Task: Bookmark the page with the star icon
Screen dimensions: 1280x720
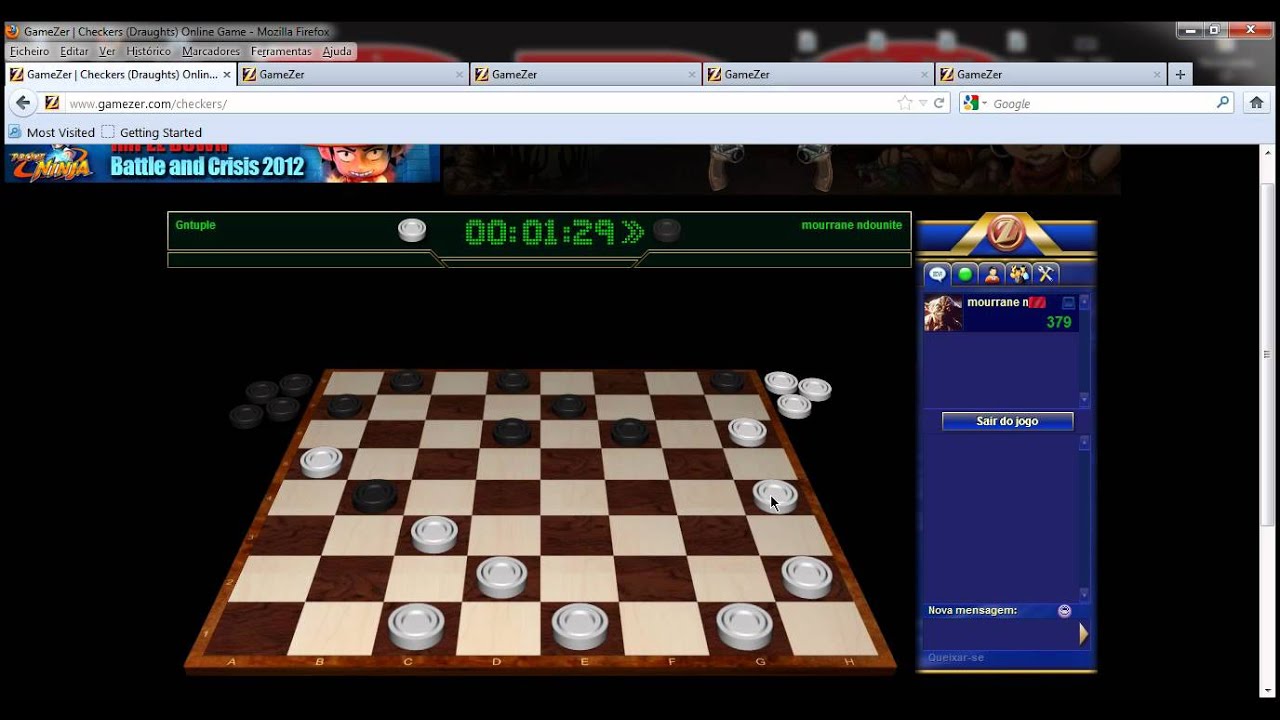Action: [905, 103]
